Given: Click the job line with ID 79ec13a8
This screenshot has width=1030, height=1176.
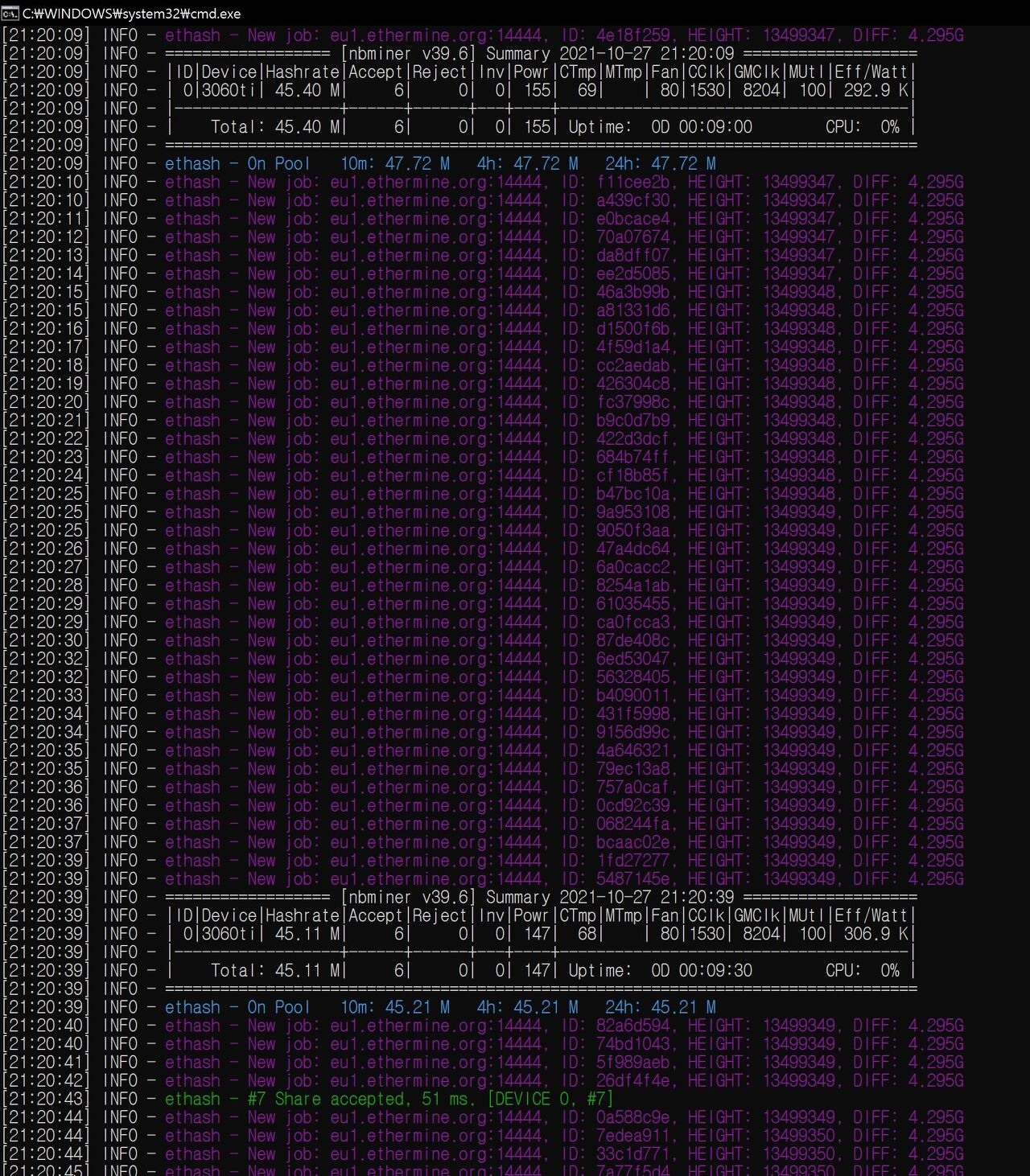Looking at the screenshot, I should (483, 769).
